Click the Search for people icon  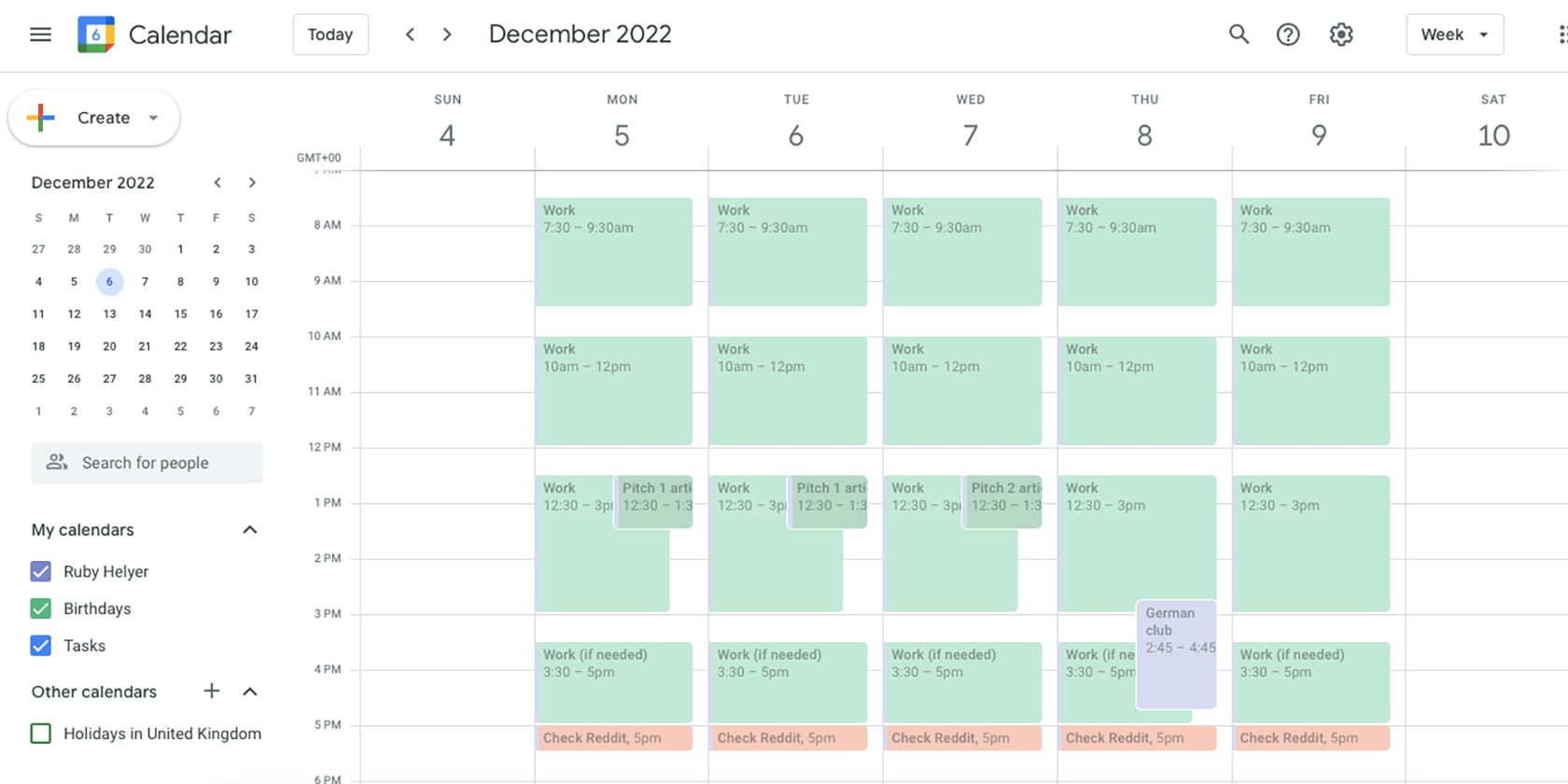(x=57, y=462)
